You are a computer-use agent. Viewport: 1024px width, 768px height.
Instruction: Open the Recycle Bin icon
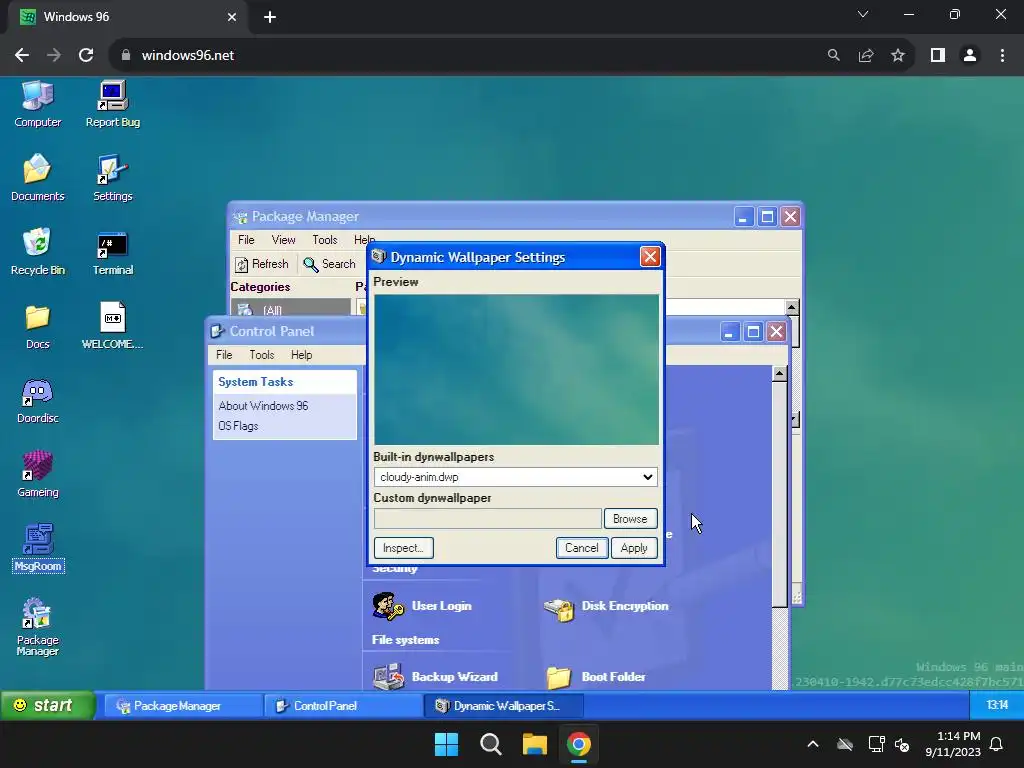click(37, 252)
